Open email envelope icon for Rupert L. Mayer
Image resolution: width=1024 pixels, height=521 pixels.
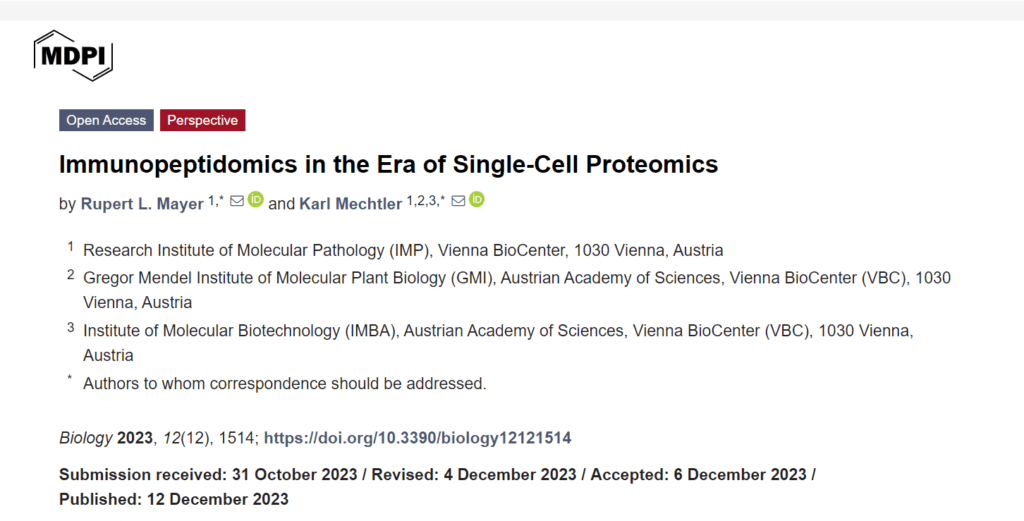(x=237, y=201)
